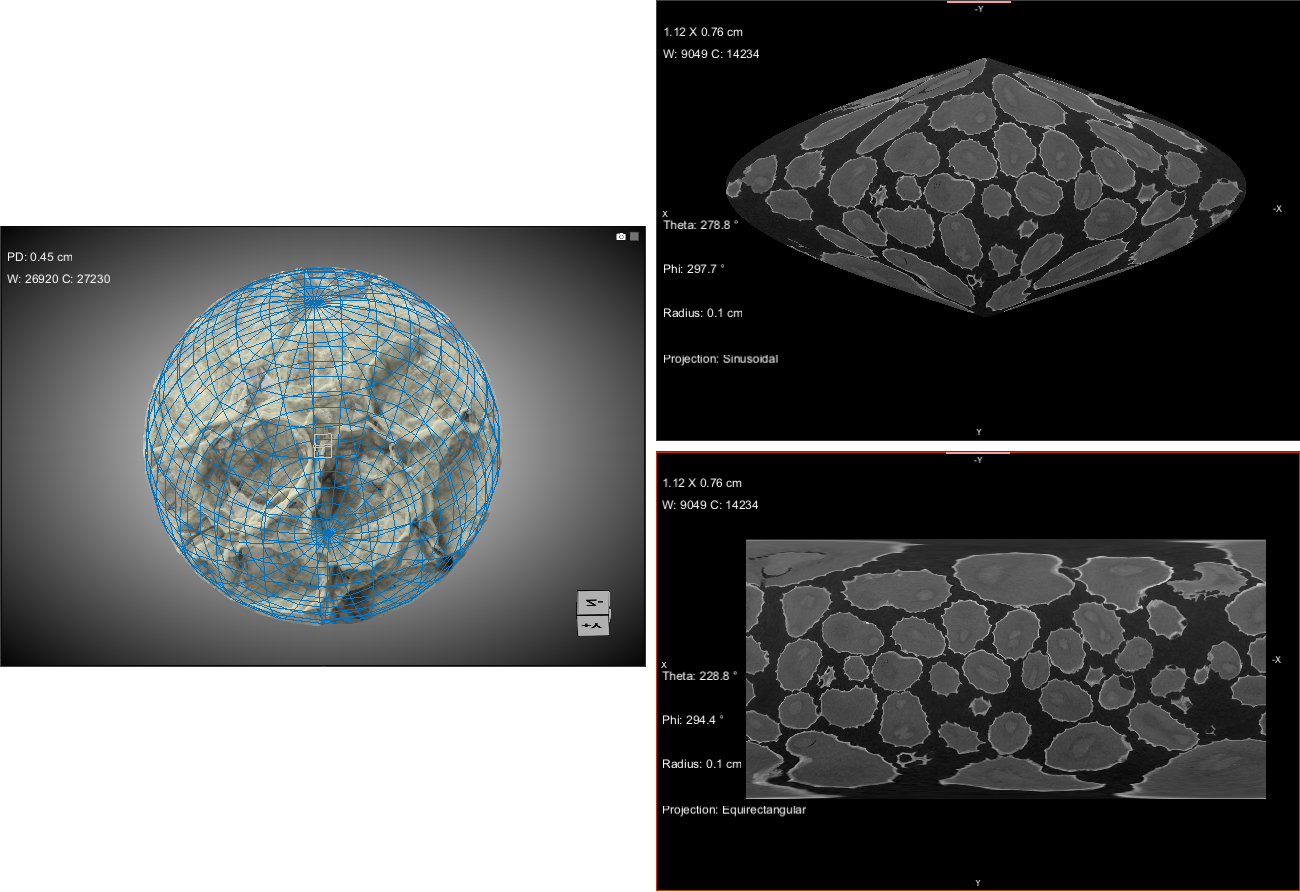1300x892 pixels.
Task: Click the 'Projection: Equirectangular' label
Action: pos(733,810)
